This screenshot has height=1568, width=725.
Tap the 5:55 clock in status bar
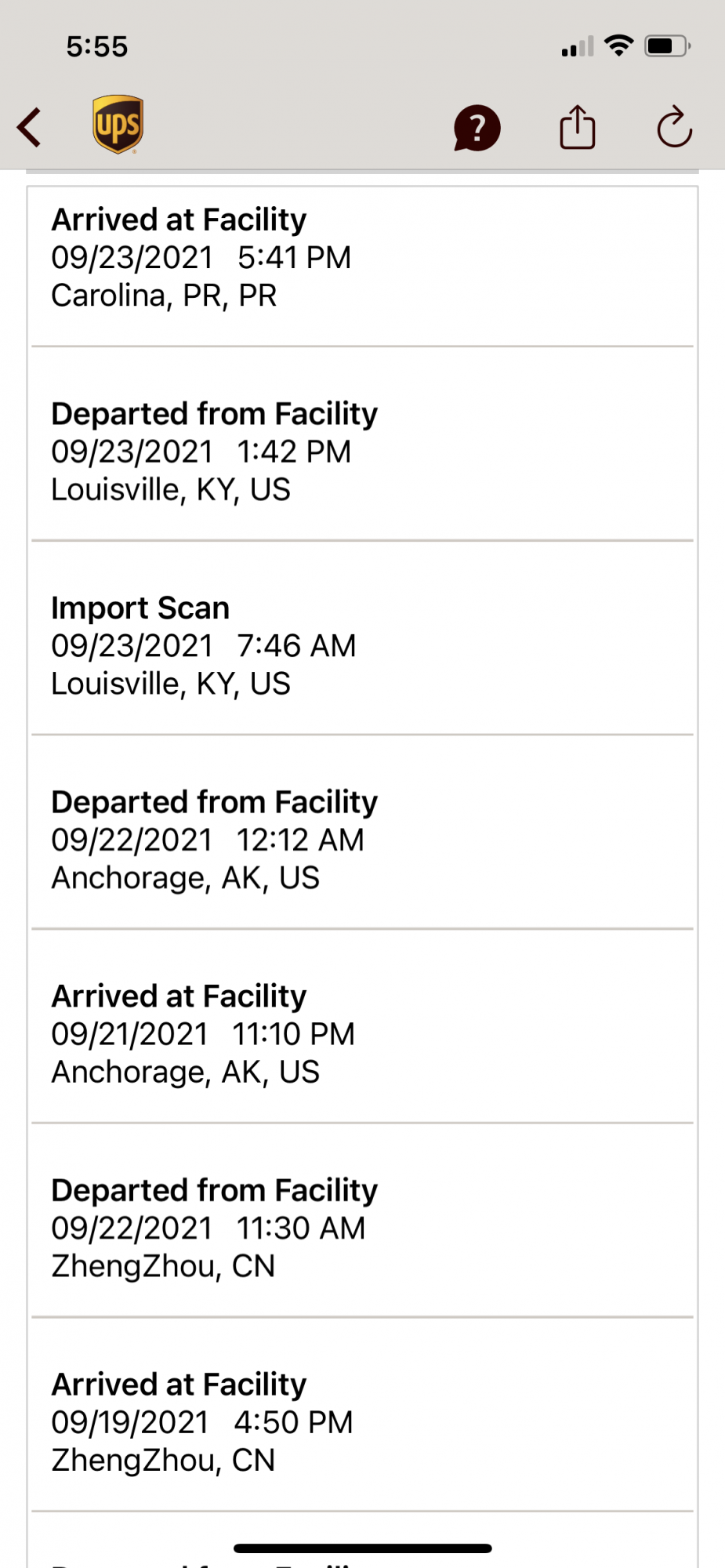tap(97, 46)
